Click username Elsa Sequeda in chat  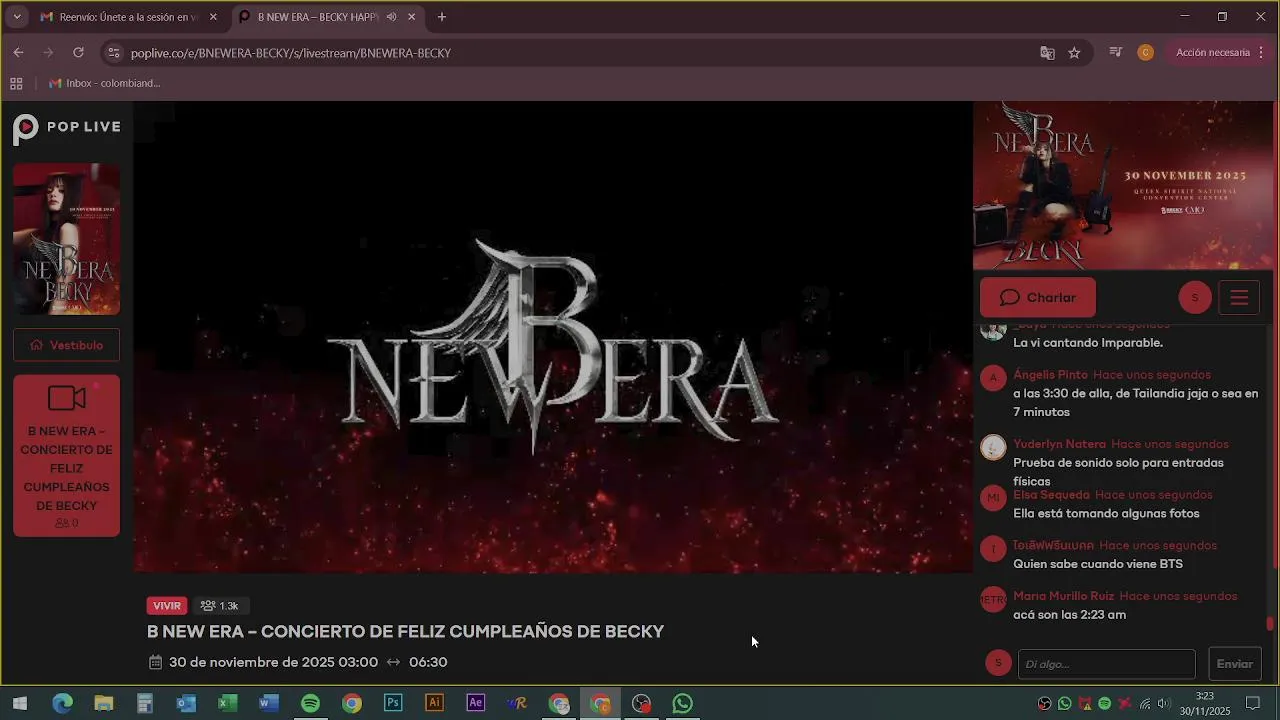1051,495
